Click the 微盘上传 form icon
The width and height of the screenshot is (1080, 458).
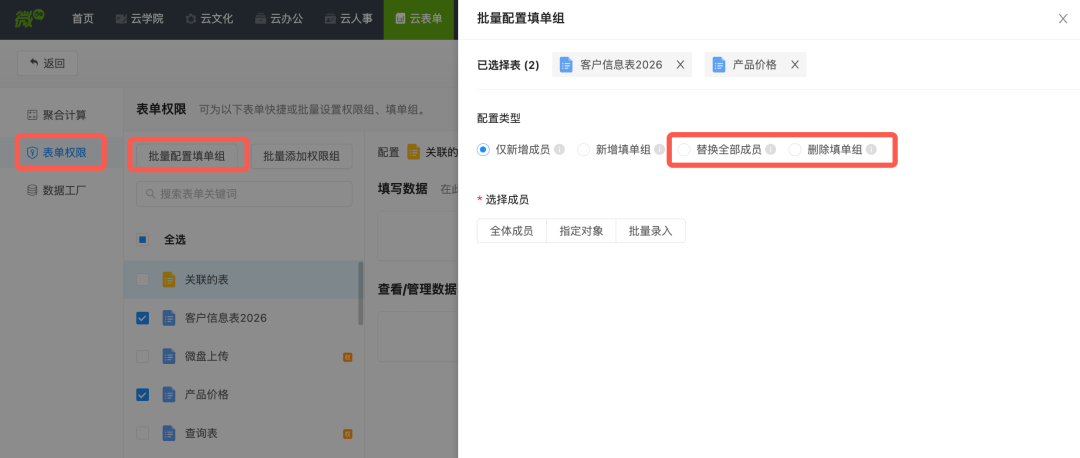[x=168, y=356]
